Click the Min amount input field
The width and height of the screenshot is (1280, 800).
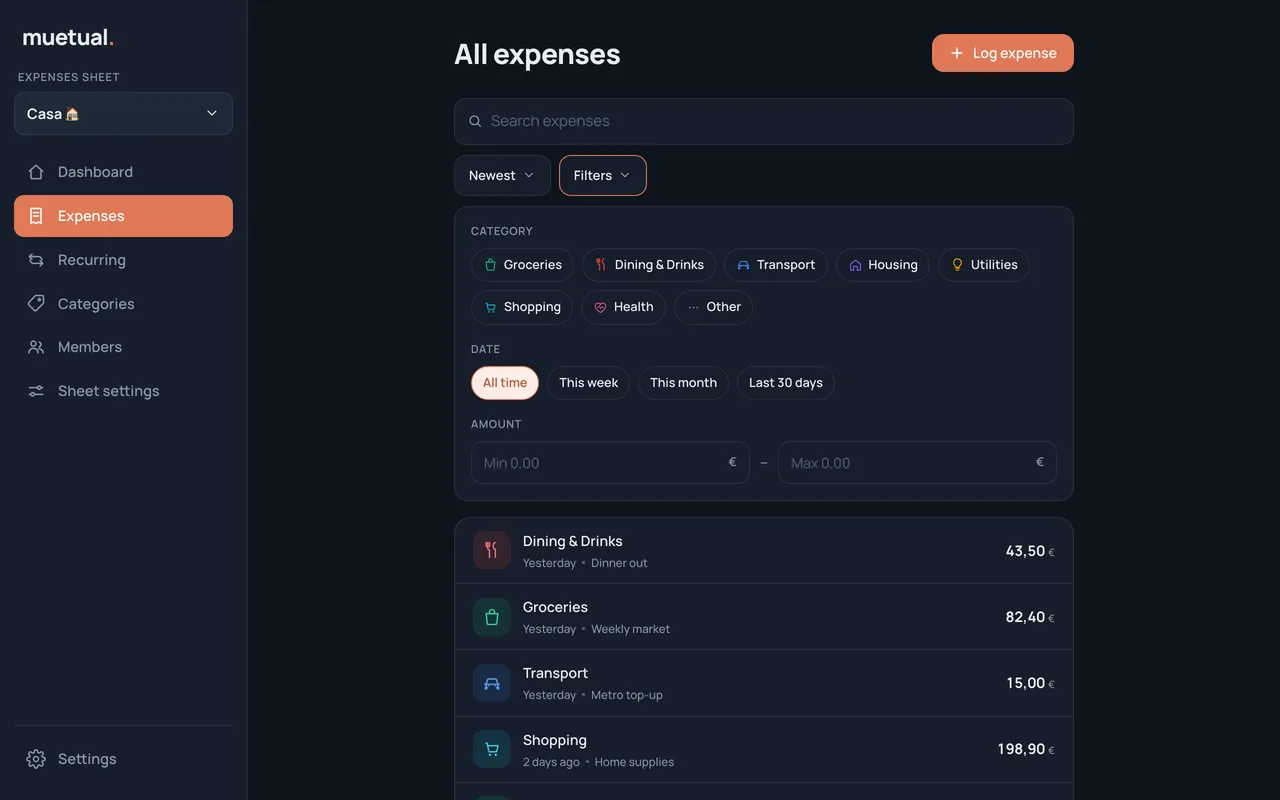coord(610,463)
